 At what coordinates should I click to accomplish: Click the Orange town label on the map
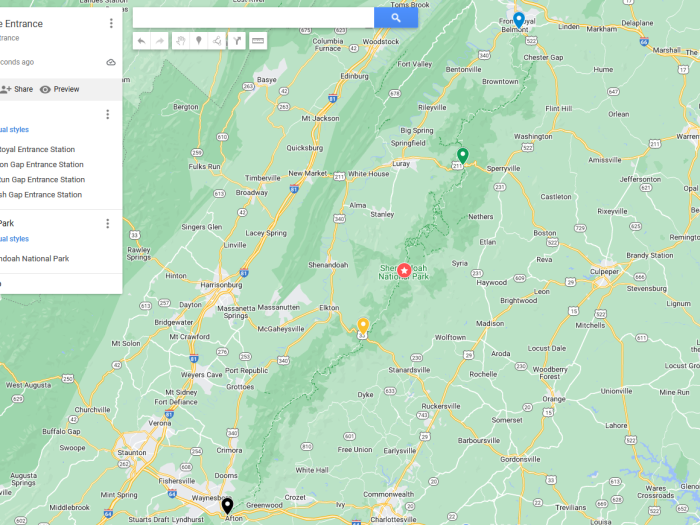pyautogui.click(x=554, y=399)
